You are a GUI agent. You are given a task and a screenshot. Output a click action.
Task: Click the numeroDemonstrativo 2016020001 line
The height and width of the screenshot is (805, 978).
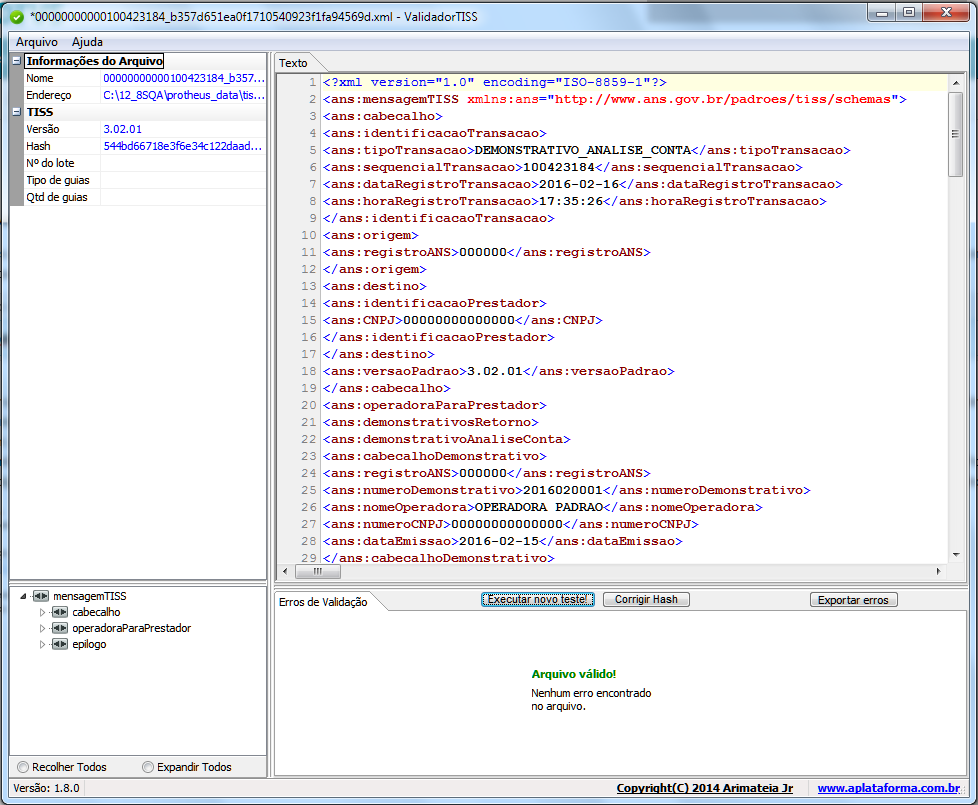click(566, 490)
